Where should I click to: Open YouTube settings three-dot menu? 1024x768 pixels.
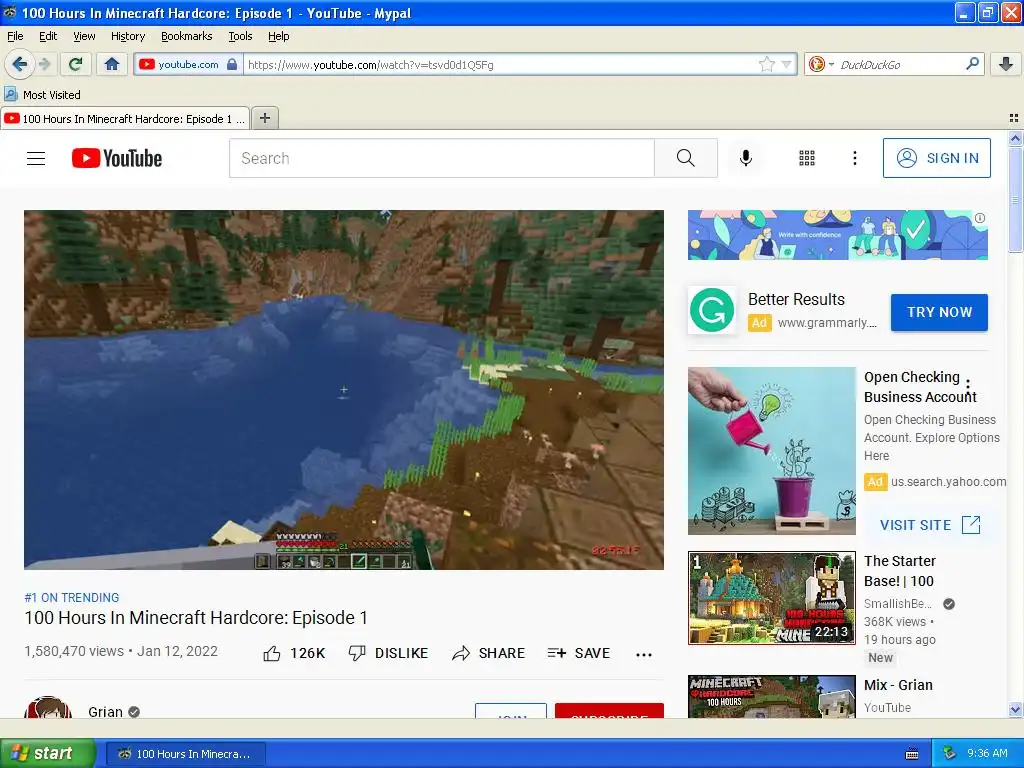point(854,158)
